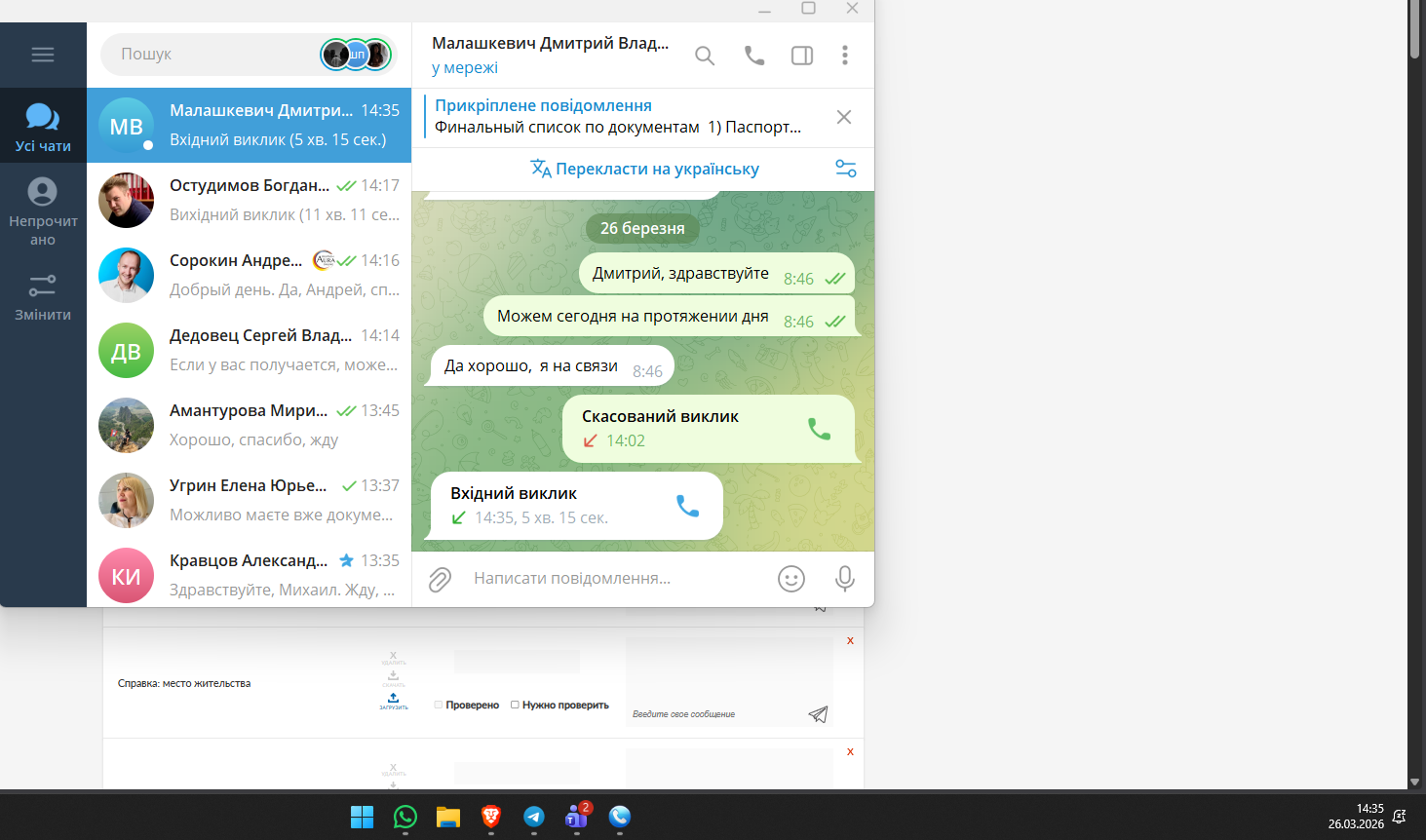Image resolution: width=1426 pixels, height=840 pixels.
Task: Start a voice call from chat header
Action: 754,56
